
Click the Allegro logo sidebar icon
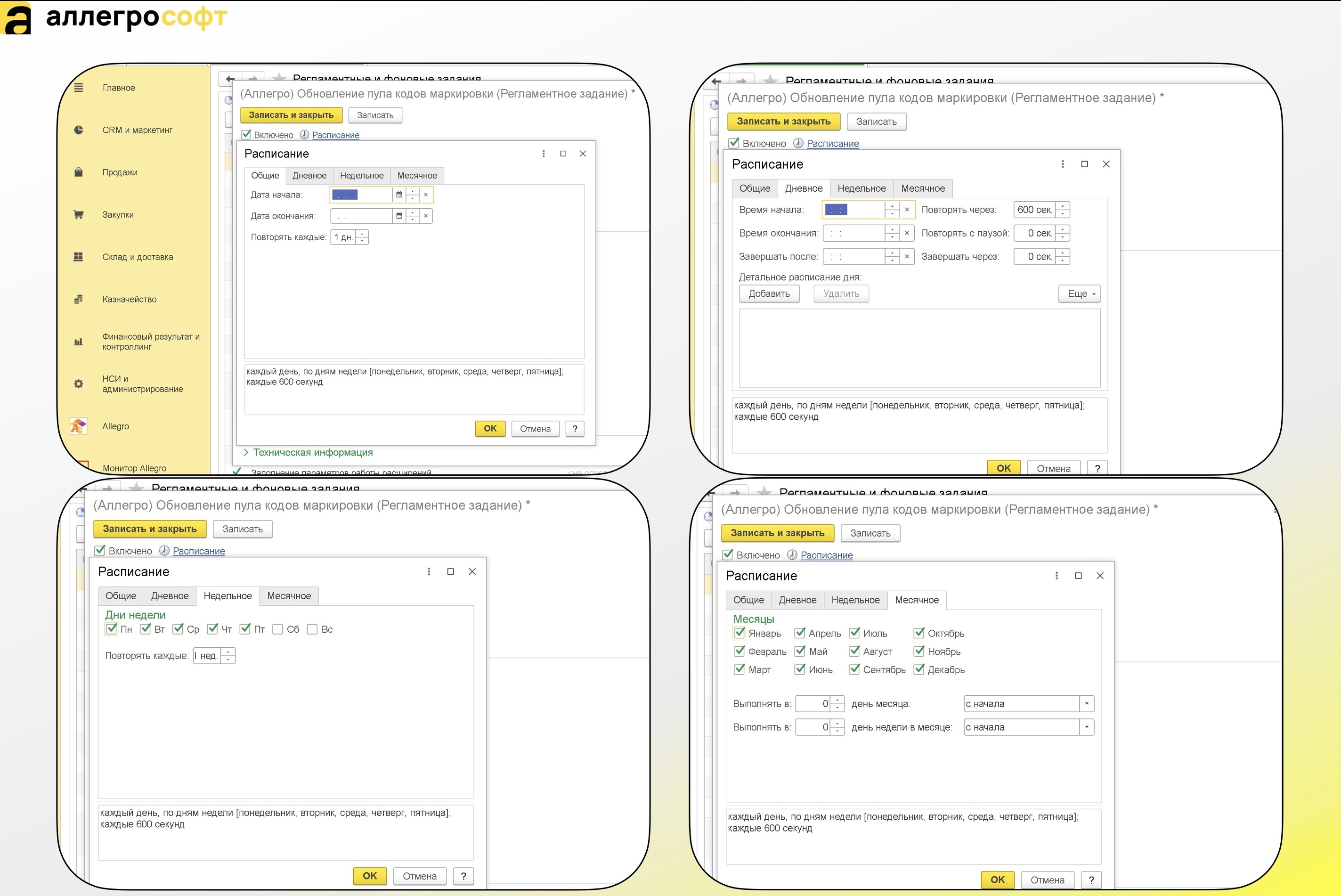pos(79,426)
